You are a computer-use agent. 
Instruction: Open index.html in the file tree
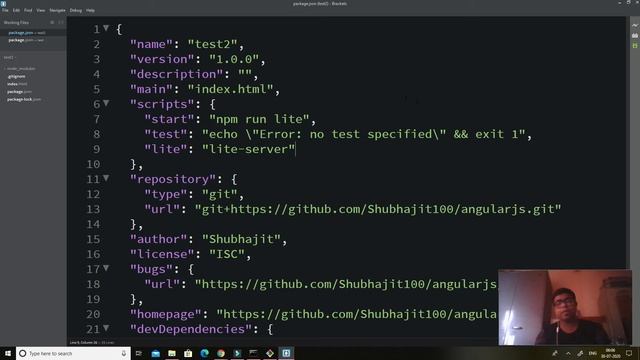(17, 84)
